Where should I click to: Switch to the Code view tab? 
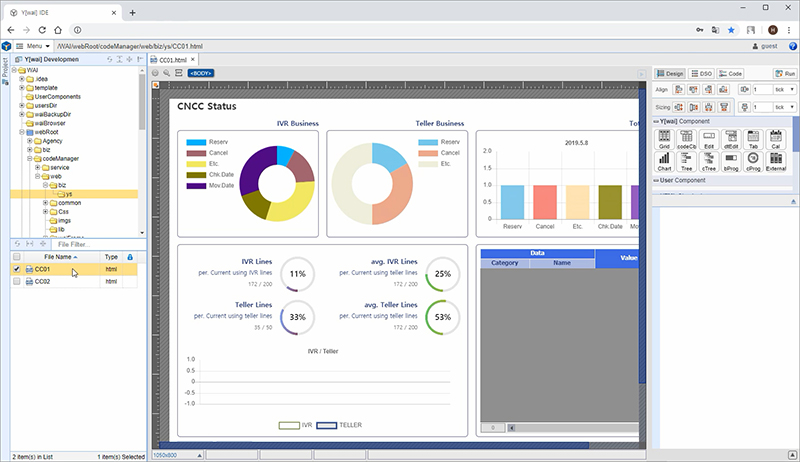tap(730, 74)
